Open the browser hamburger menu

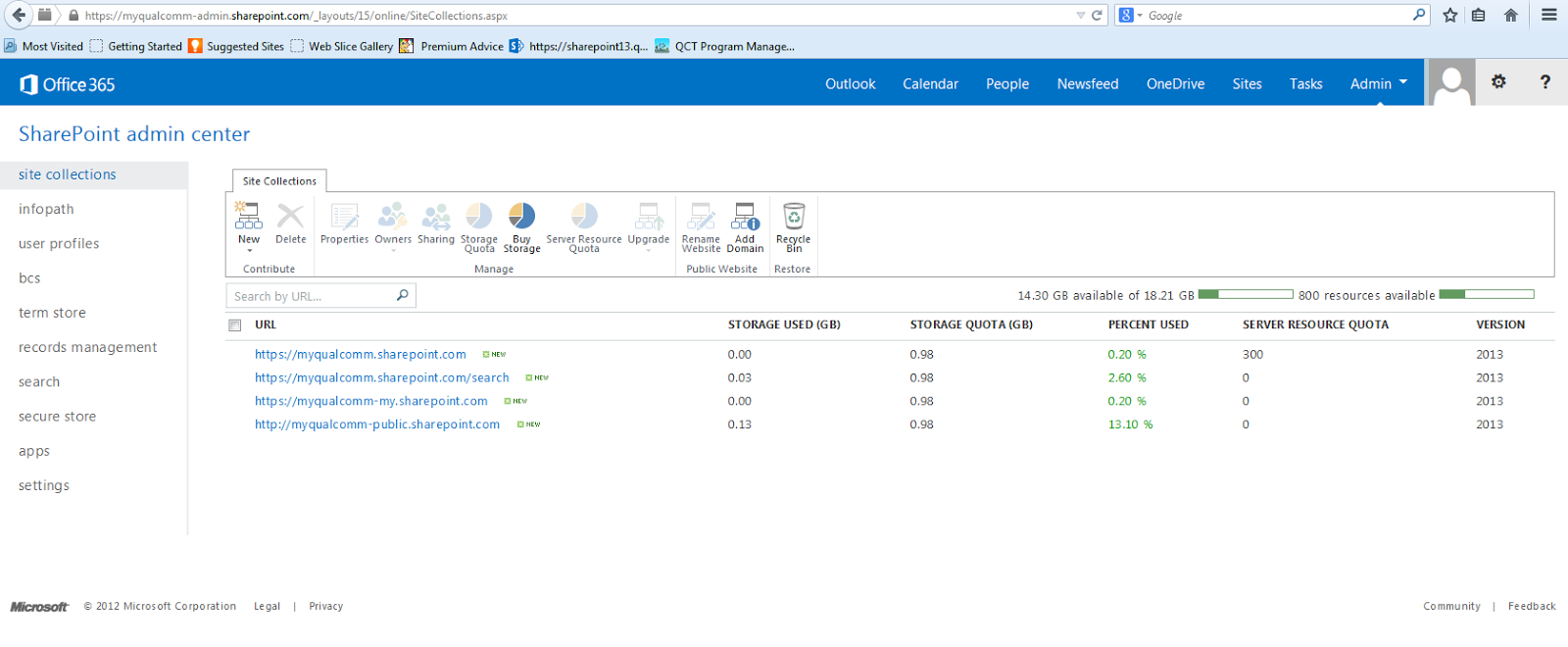[x=1549, y=15]
